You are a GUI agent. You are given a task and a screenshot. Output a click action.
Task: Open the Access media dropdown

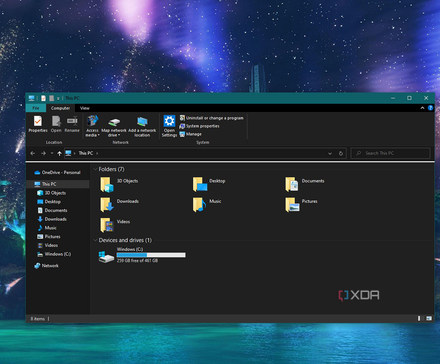pos(92,126)
